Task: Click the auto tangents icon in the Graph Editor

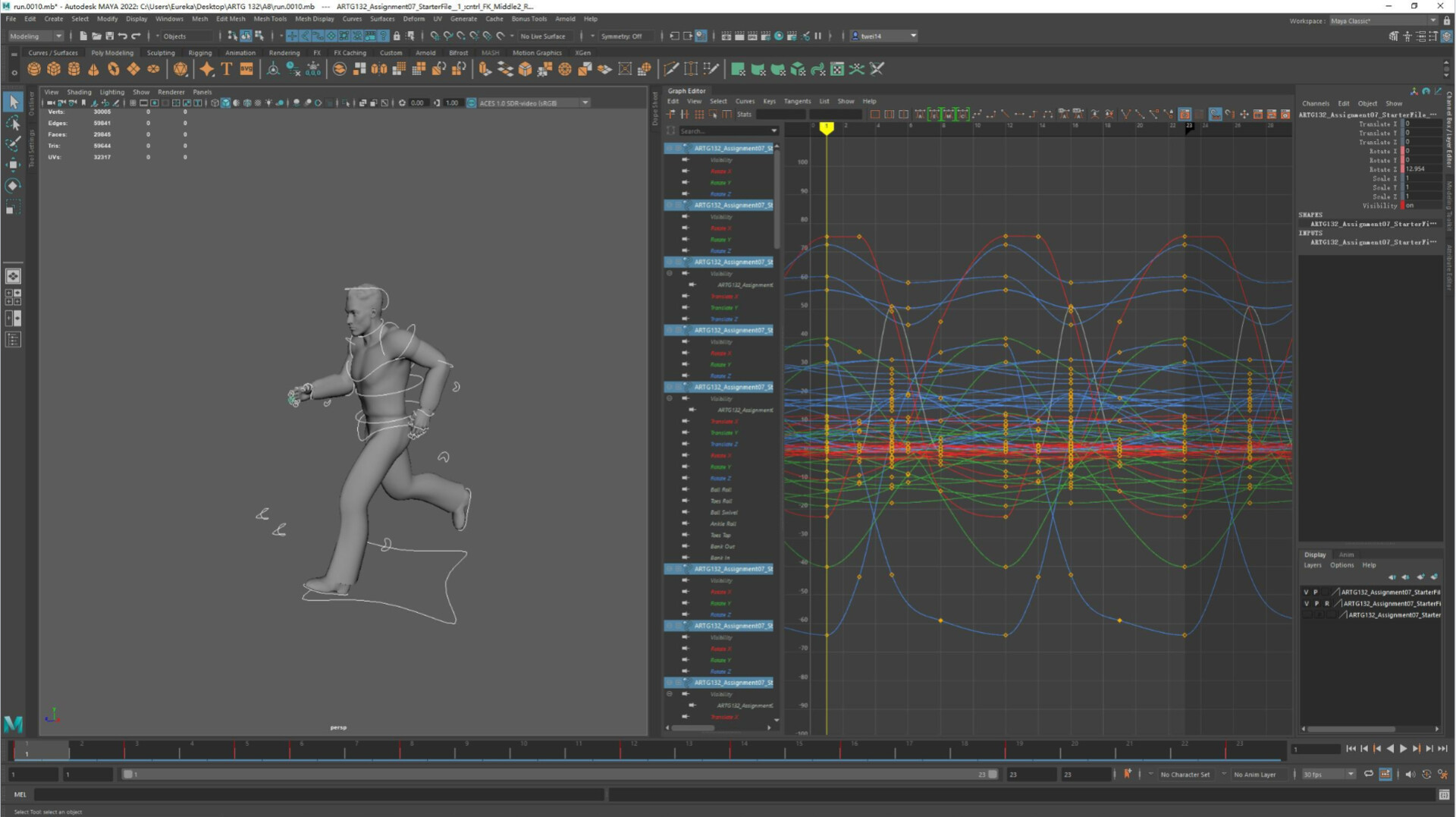Action: click(920, 114)
